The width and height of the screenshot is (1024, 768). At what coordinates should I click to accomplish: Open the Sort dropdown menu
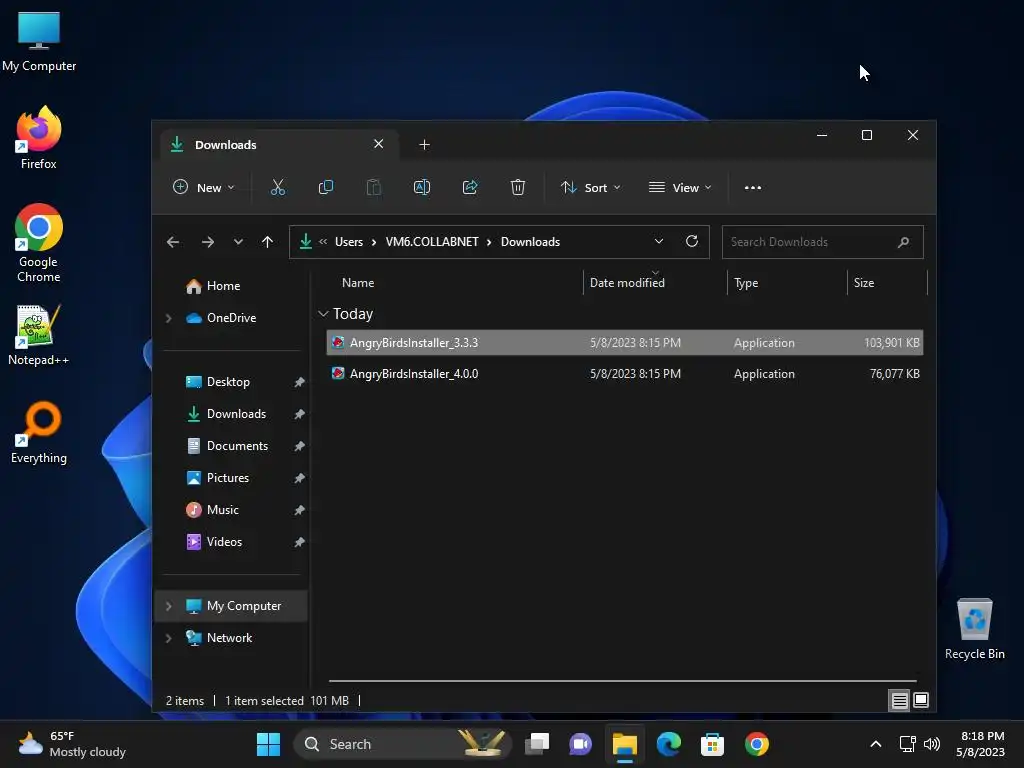click(590, 187)
